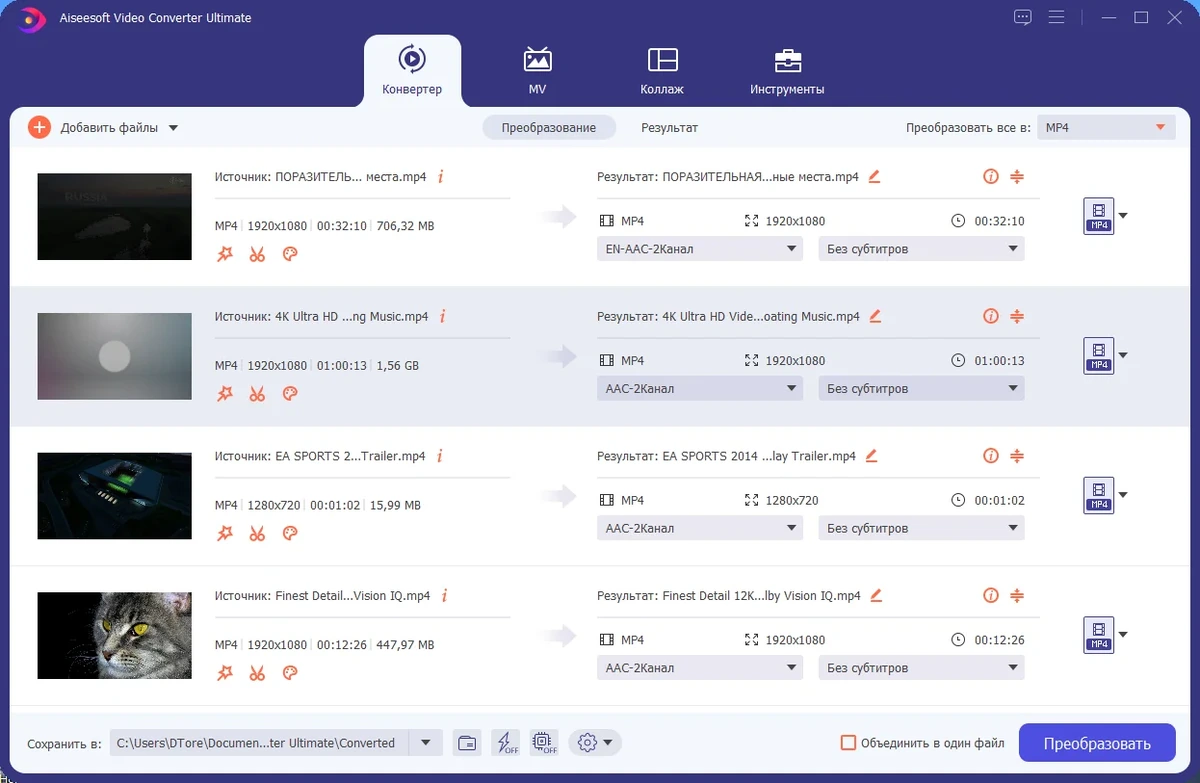The height and width of the screenshot is (783, 1200).
Task: Show source info for EA SPORTS Trailer
Action: 439,456
